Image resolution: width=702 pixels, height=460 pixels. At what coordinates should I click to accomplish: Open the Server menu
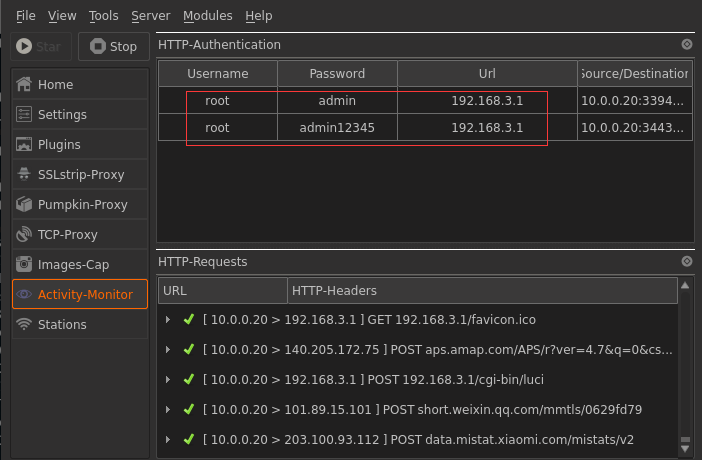(150, 16)
